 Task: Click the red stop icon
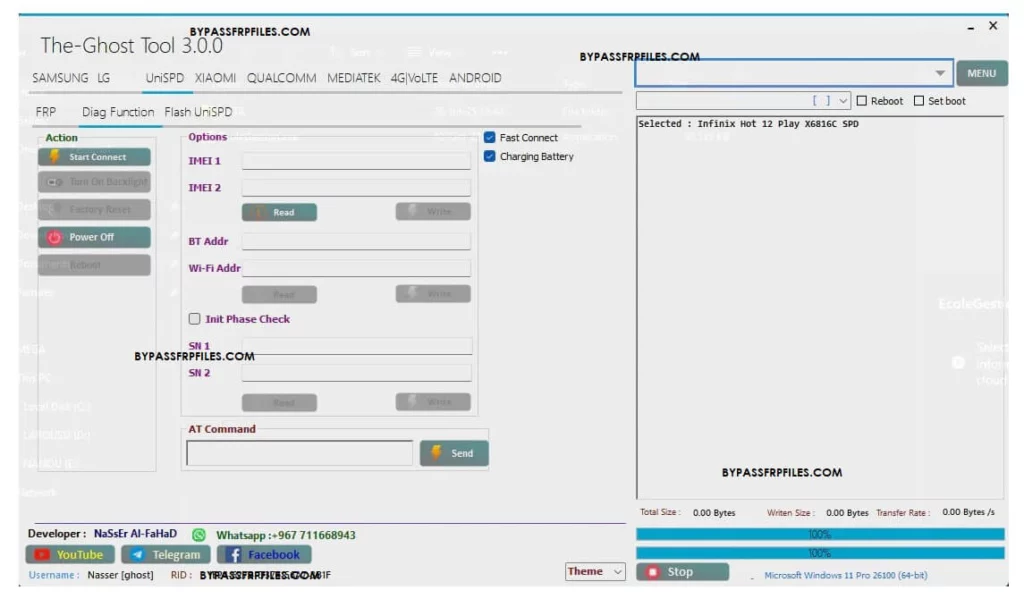coord(652,572)
